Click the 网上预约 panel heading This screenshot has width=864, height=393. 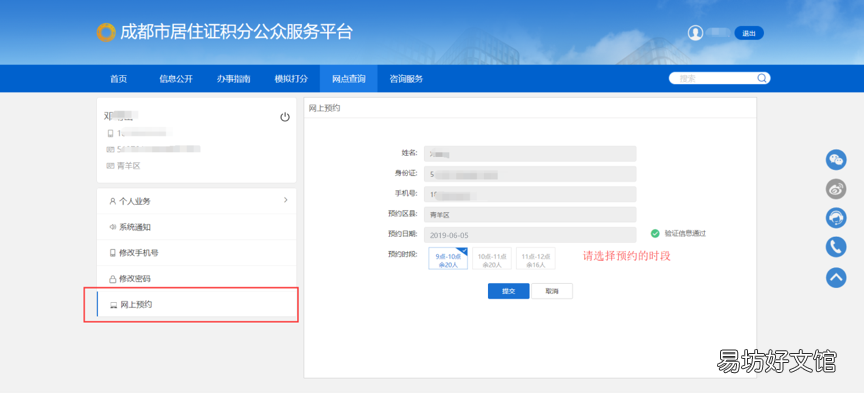(324, 108)
